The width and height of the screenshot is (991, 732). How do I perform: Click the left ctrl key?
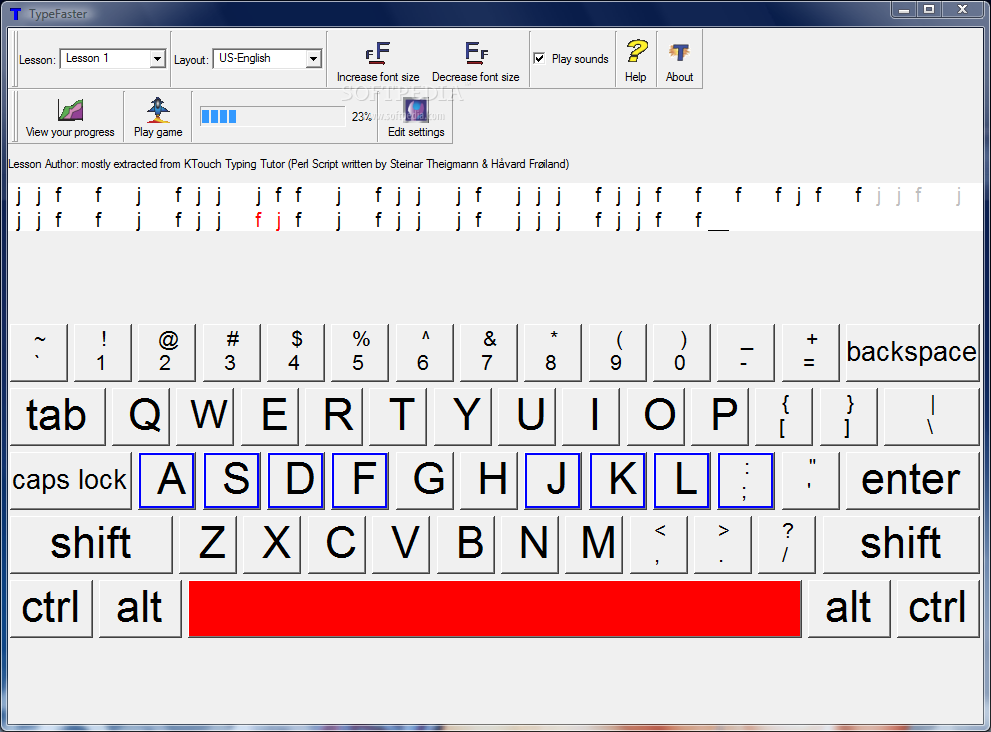point(51,609)
